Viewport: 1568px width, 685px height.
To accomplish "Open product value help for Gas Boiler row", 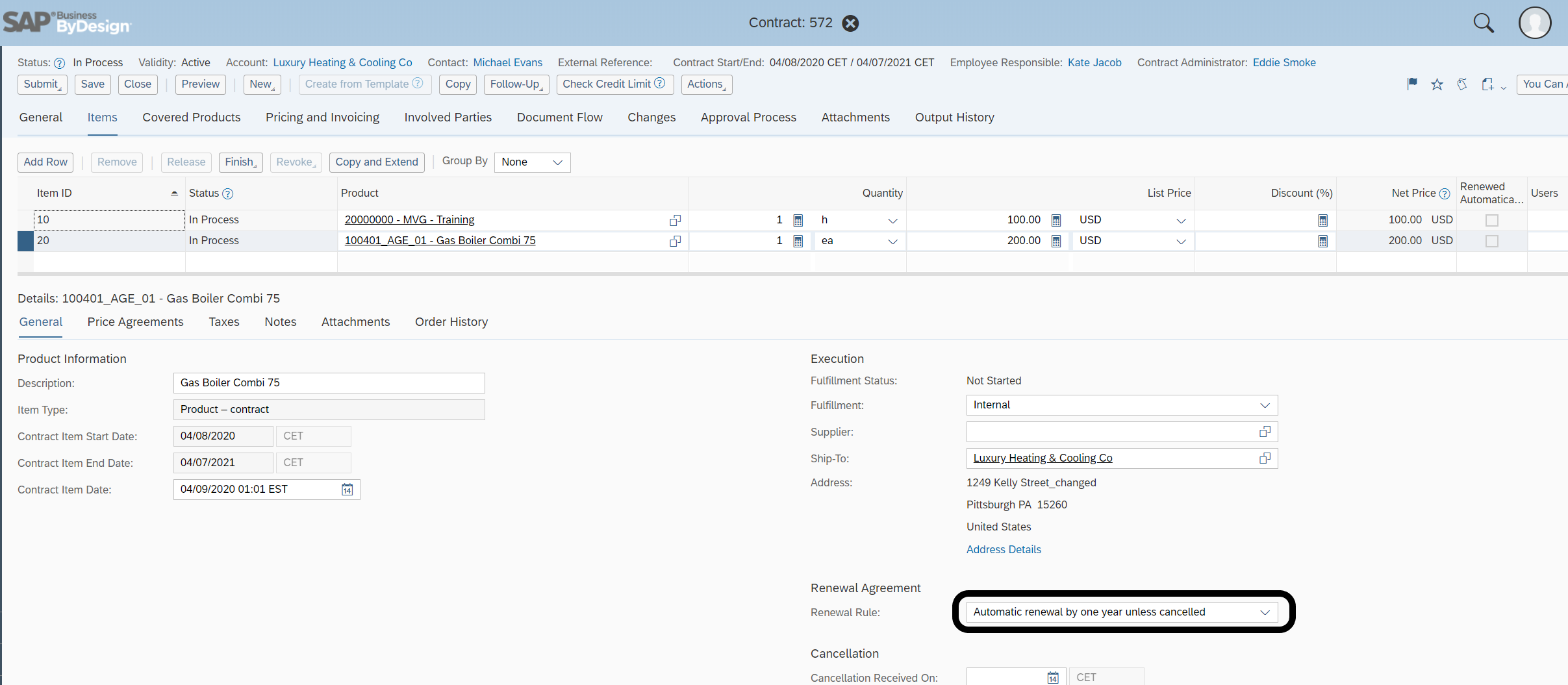I will [x=676, y=242].
